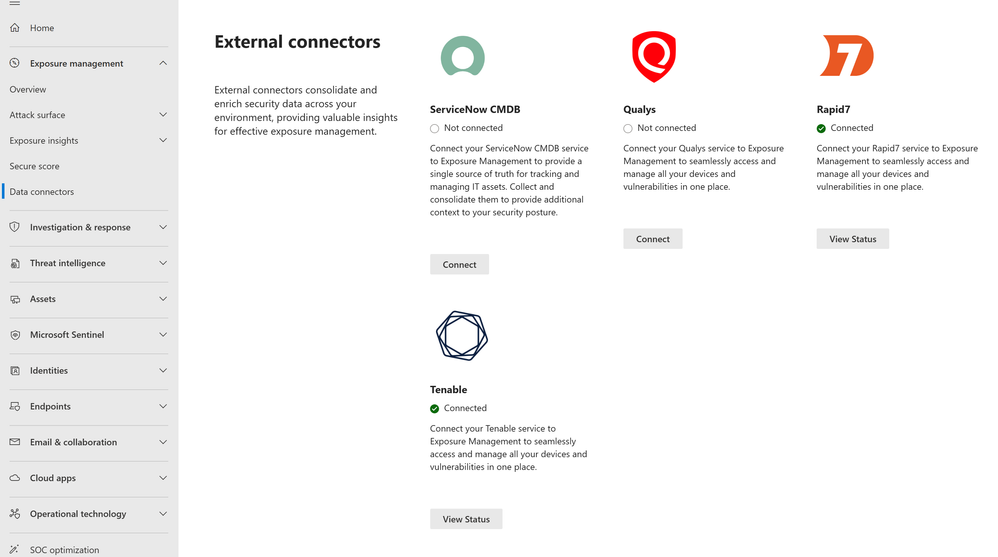Click the Rapid7 orange logo
This screenshot has height=557, width=998.
pos(847,56)
